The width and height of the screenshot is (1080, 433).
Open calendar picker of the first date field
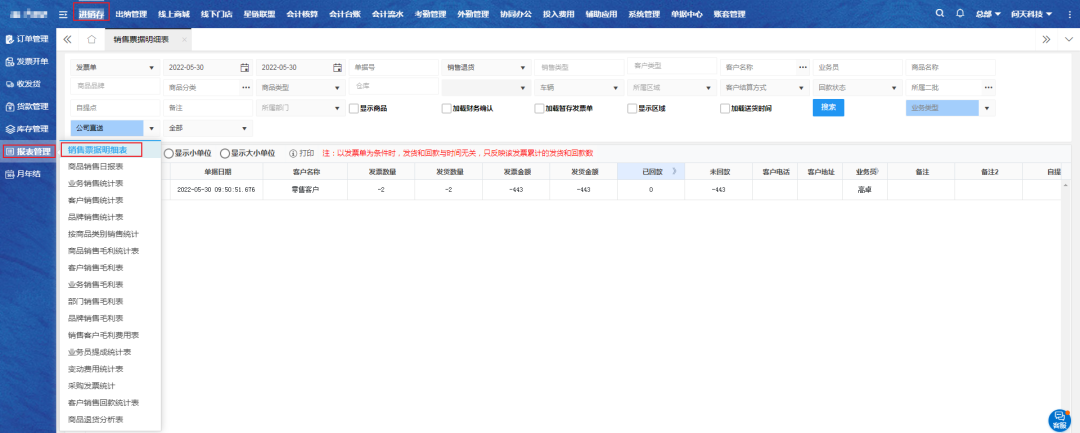244,67
